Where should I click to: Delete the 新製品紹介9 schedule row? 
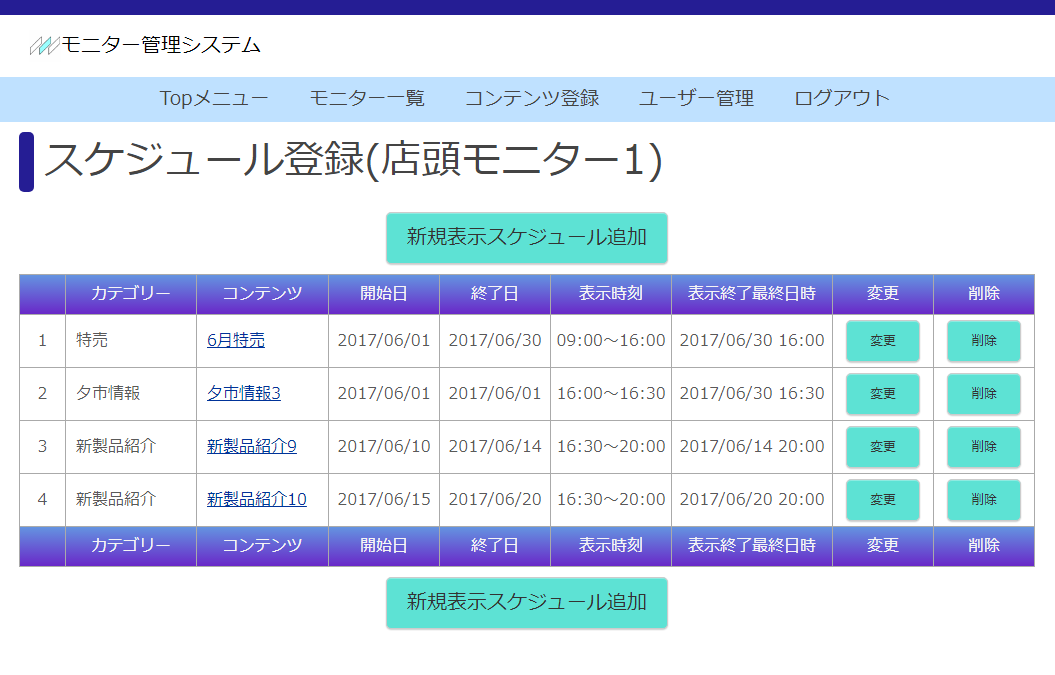point(983,447)
